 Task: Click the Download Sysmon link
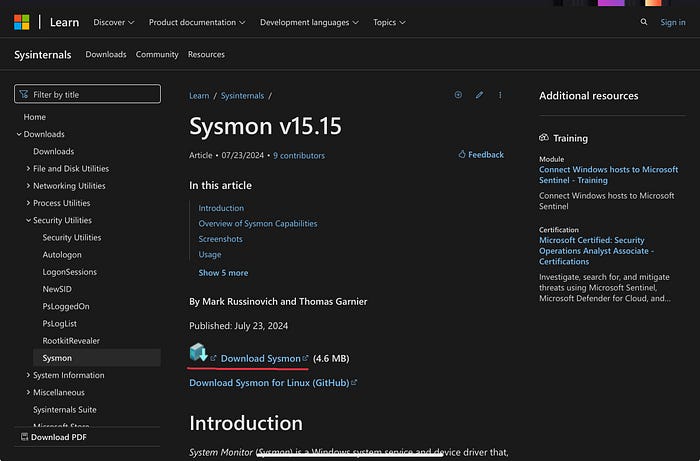(261, 358)
